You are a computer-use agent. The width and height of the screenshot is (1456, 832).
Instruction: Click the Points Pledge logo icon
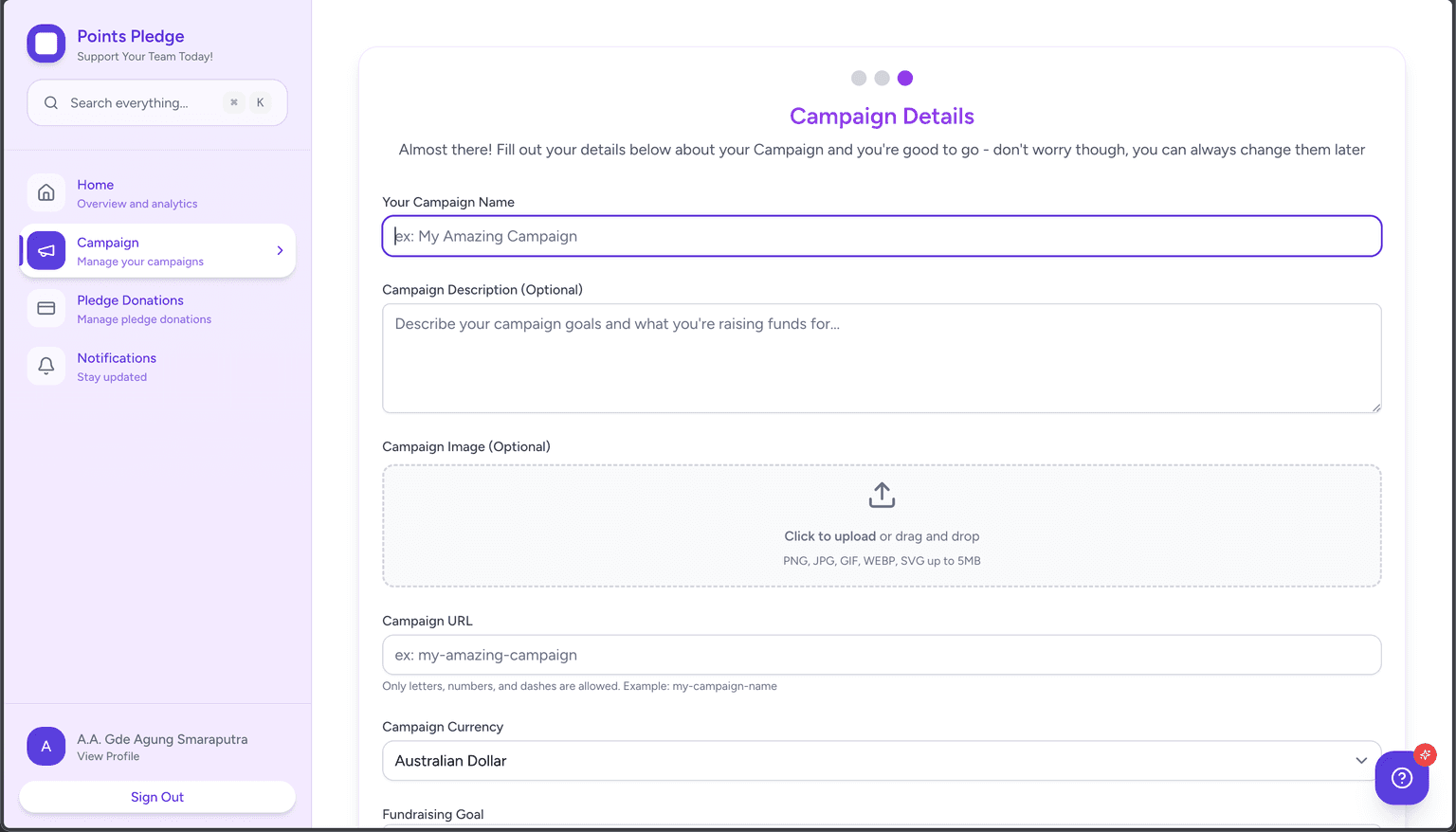[45, 44]
